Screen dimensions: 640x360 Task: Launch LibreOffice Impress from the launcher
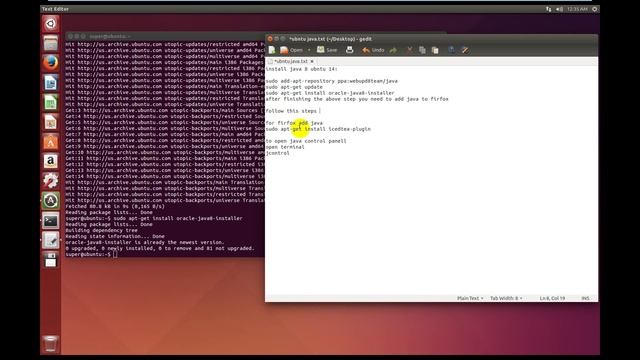[x=51, y=122]
